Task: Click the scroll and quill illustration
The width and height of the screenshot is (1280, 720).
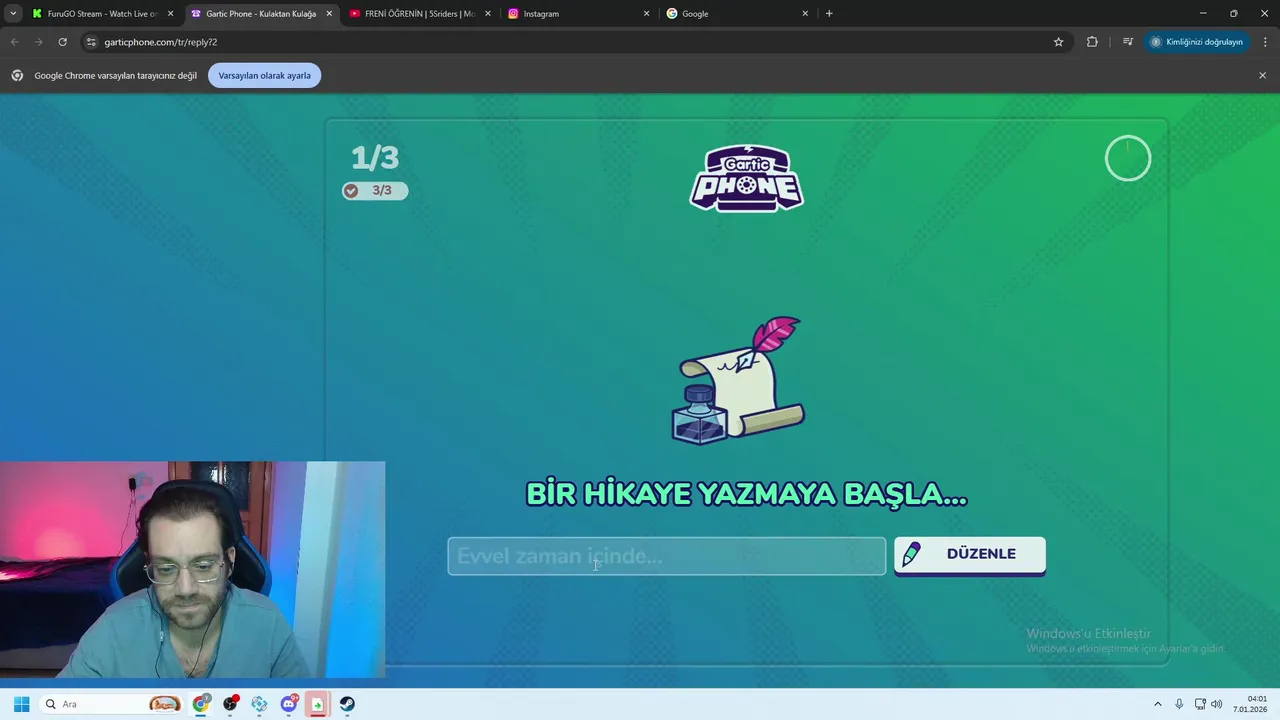Action: (739, 380)
